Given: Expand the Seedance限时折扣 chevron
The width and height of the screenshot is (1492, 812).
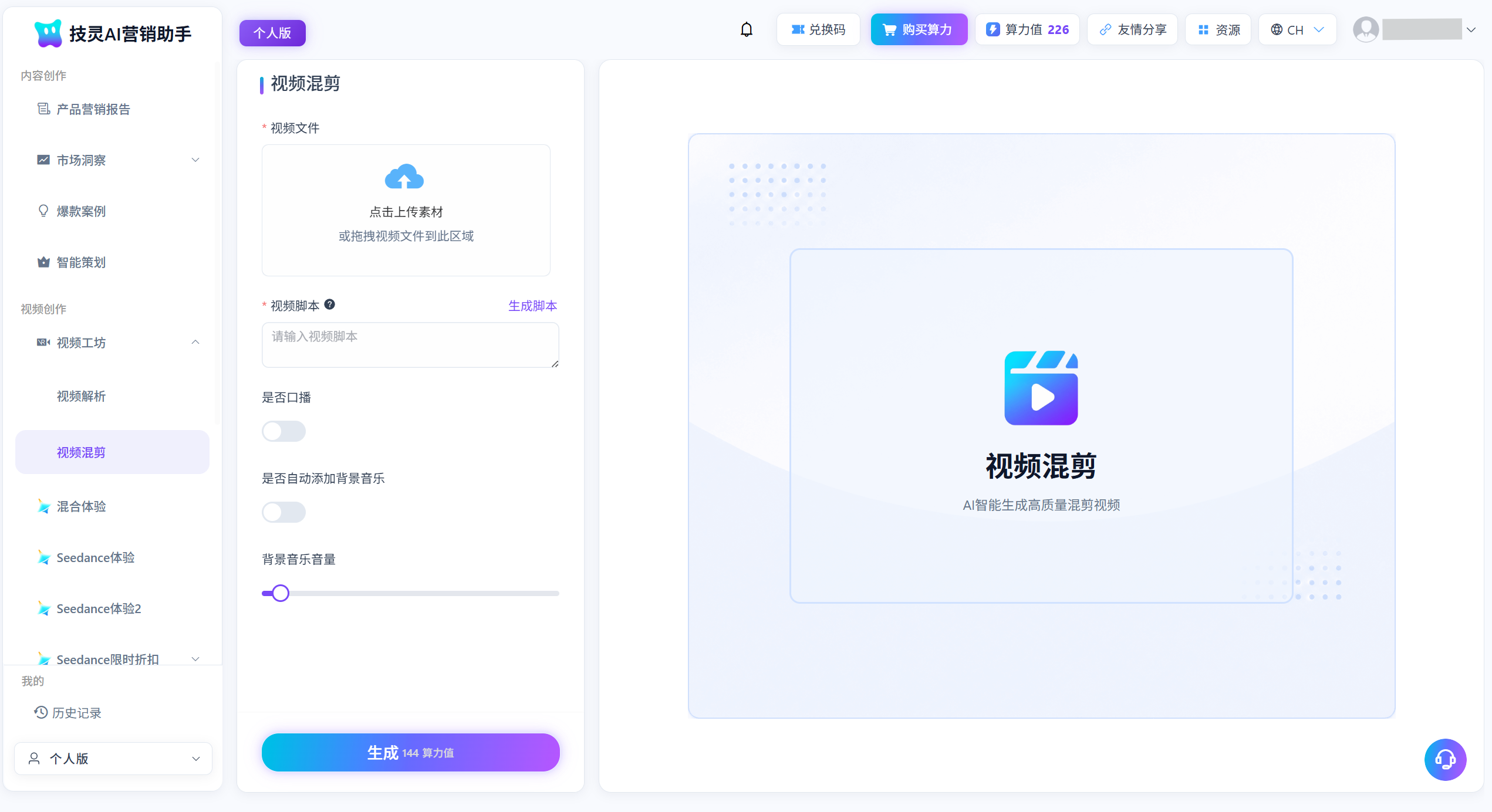Looking at the screenshot, I should click(195, 659).
